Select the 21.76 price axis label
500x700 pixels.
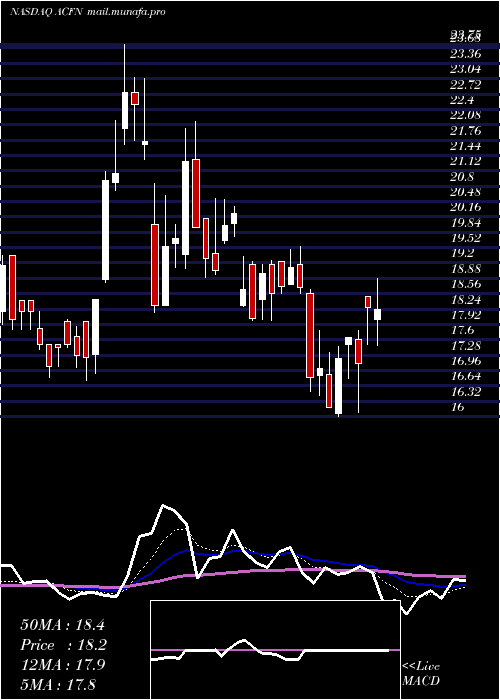[466, 131]
